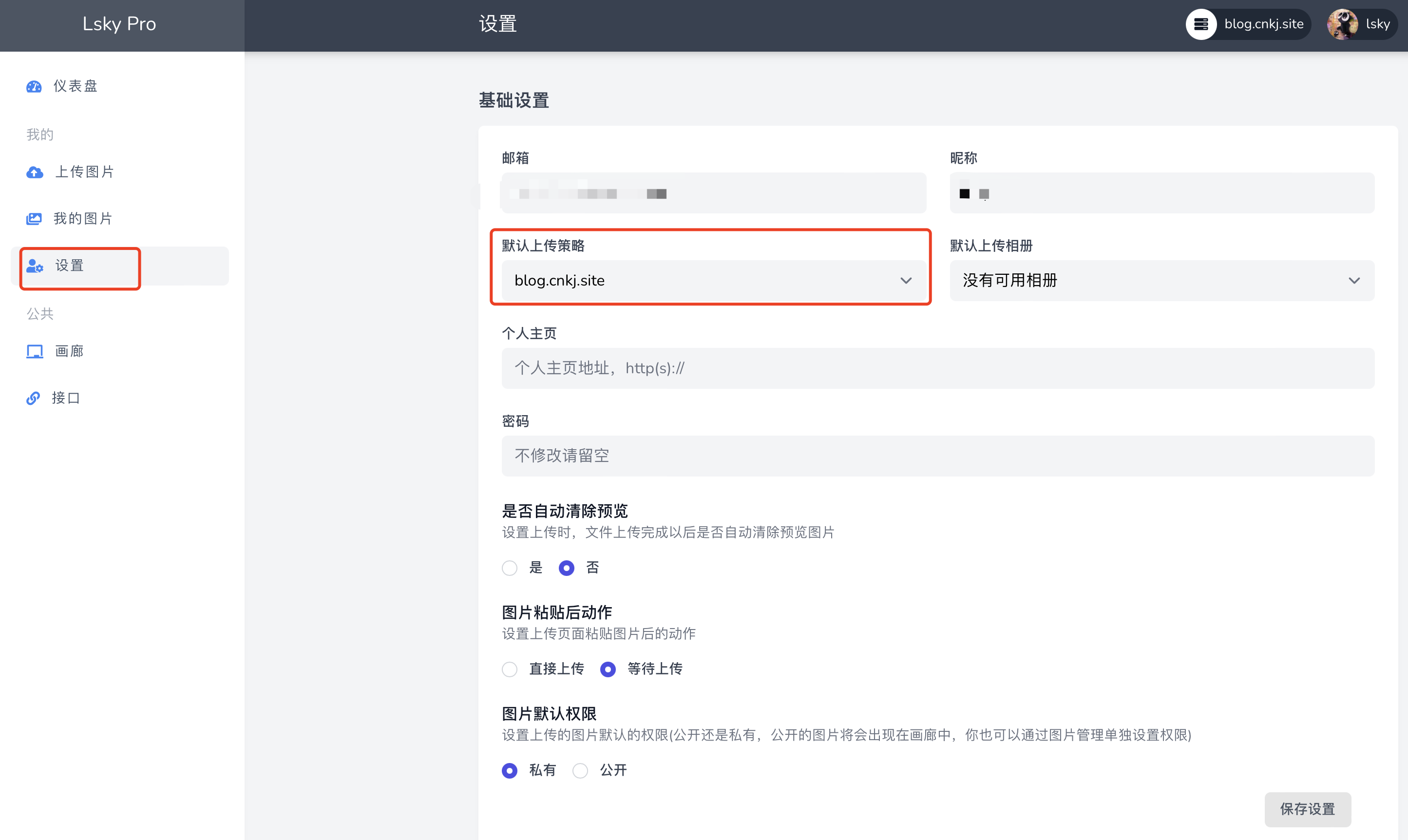Open blog.cnkj.site strategy switcher in header
The width and height of the screenshot is (1408, 840).
click(1263, 24)
